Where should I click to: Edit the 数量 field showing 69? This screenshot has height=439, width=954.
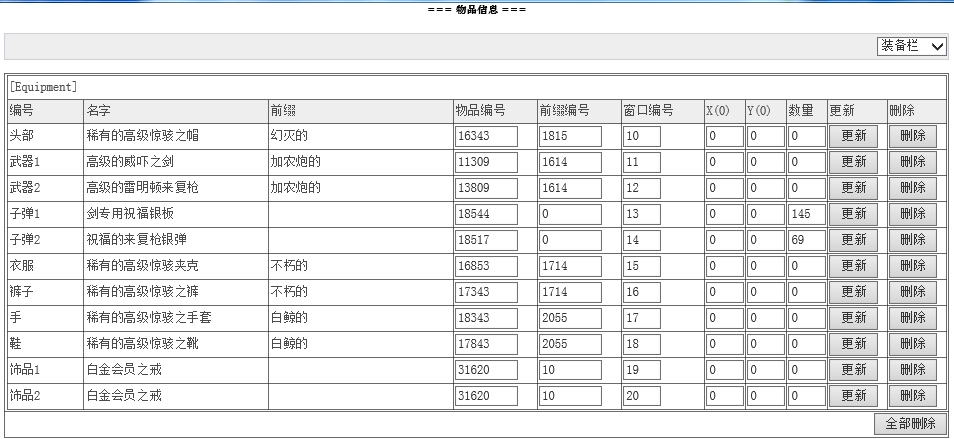pos(806,240)
